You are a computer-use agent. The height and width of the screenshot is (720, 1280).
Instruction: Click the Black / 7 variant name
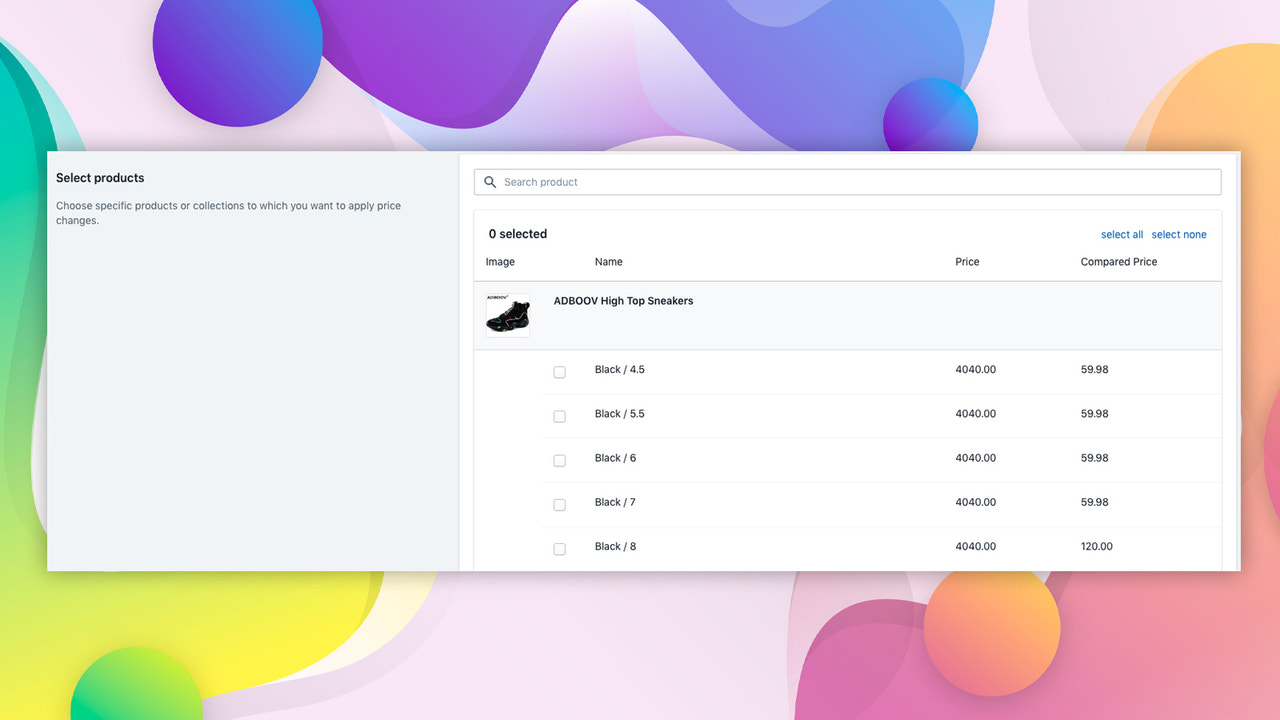615,502
